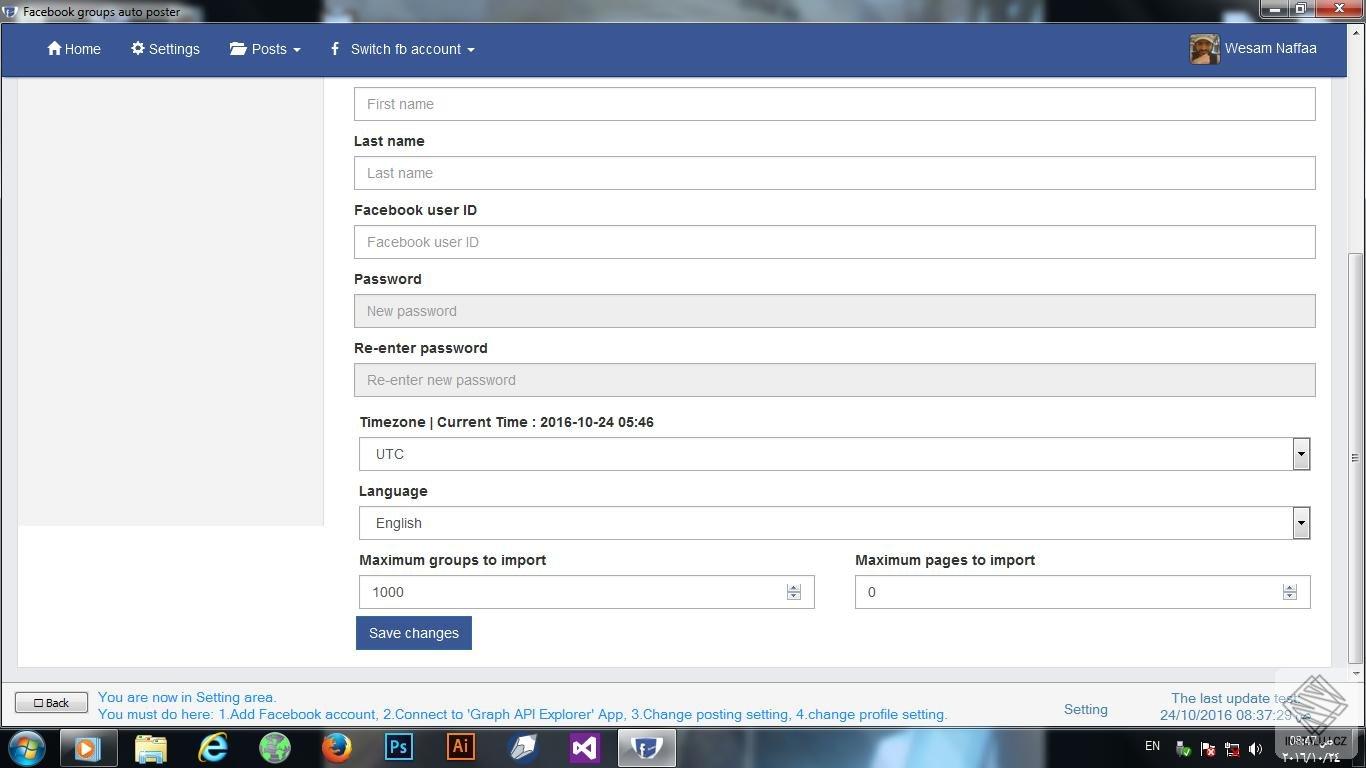Click the Posts folder icon in navbar
Screen dimensions: 1366x768
(238, 48)
